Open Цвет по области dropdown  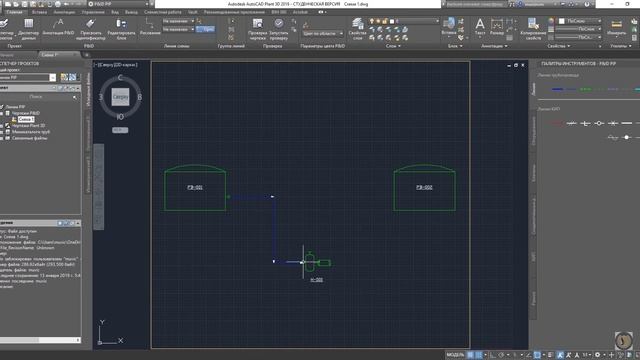click(322, 33)
